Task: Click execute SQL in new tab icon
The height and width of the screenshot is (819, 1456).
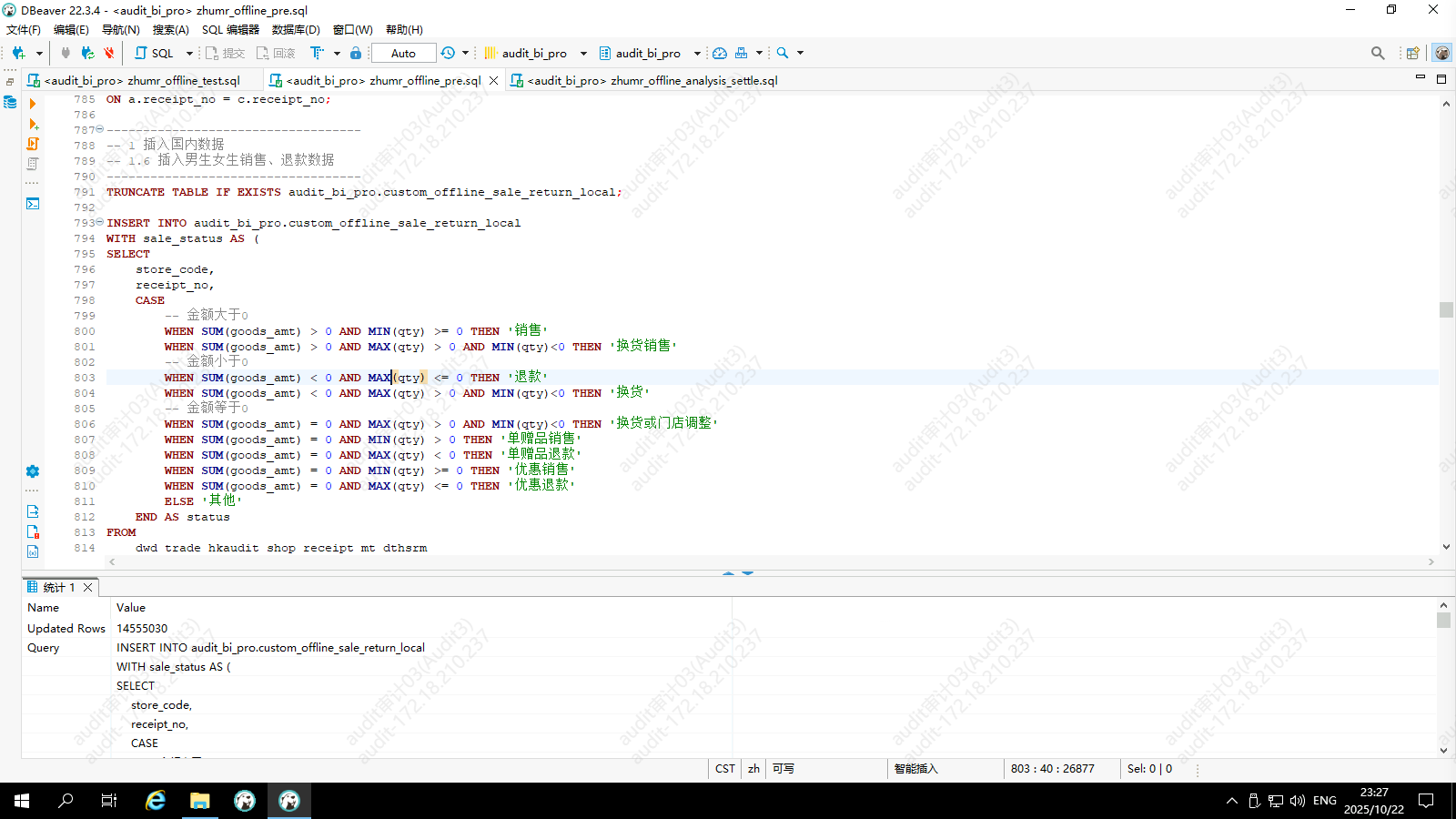Action: click(x=33, y=124)
